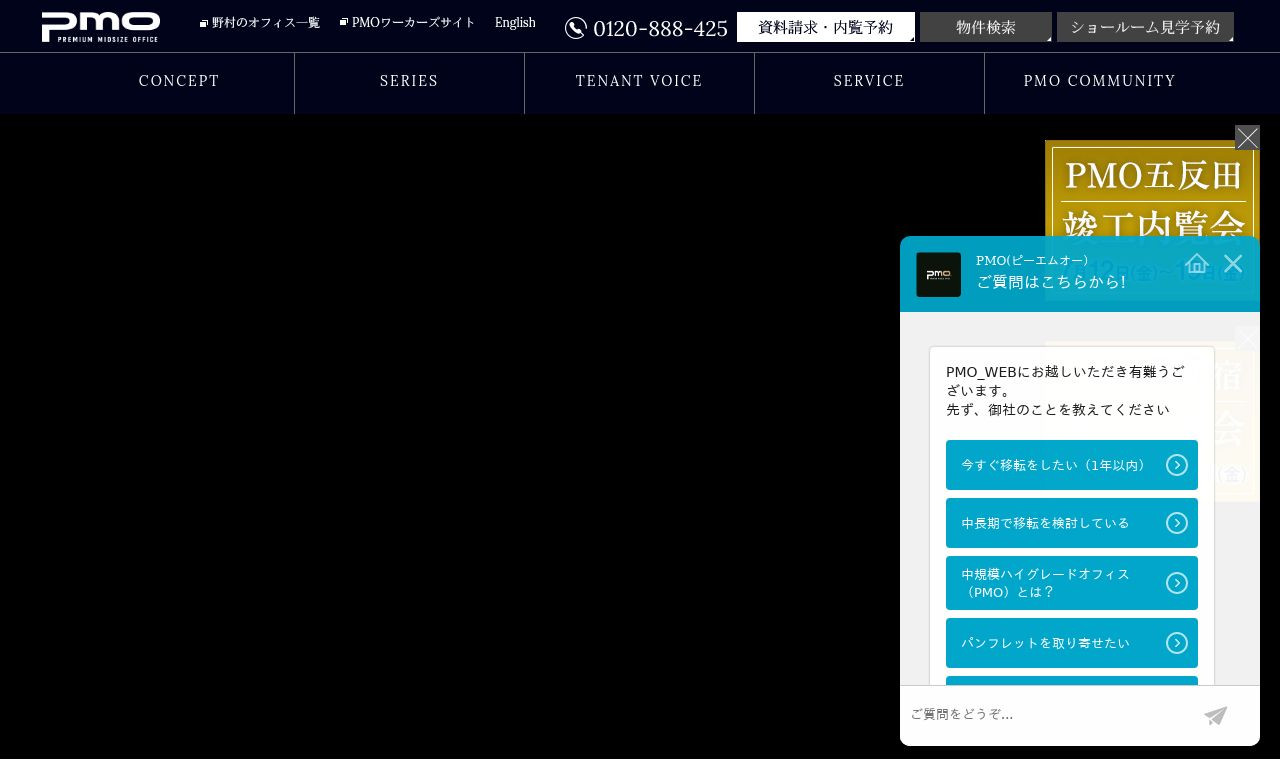Click arrow icon on 今すぐ移転をしたい option

pos(1177,465)
